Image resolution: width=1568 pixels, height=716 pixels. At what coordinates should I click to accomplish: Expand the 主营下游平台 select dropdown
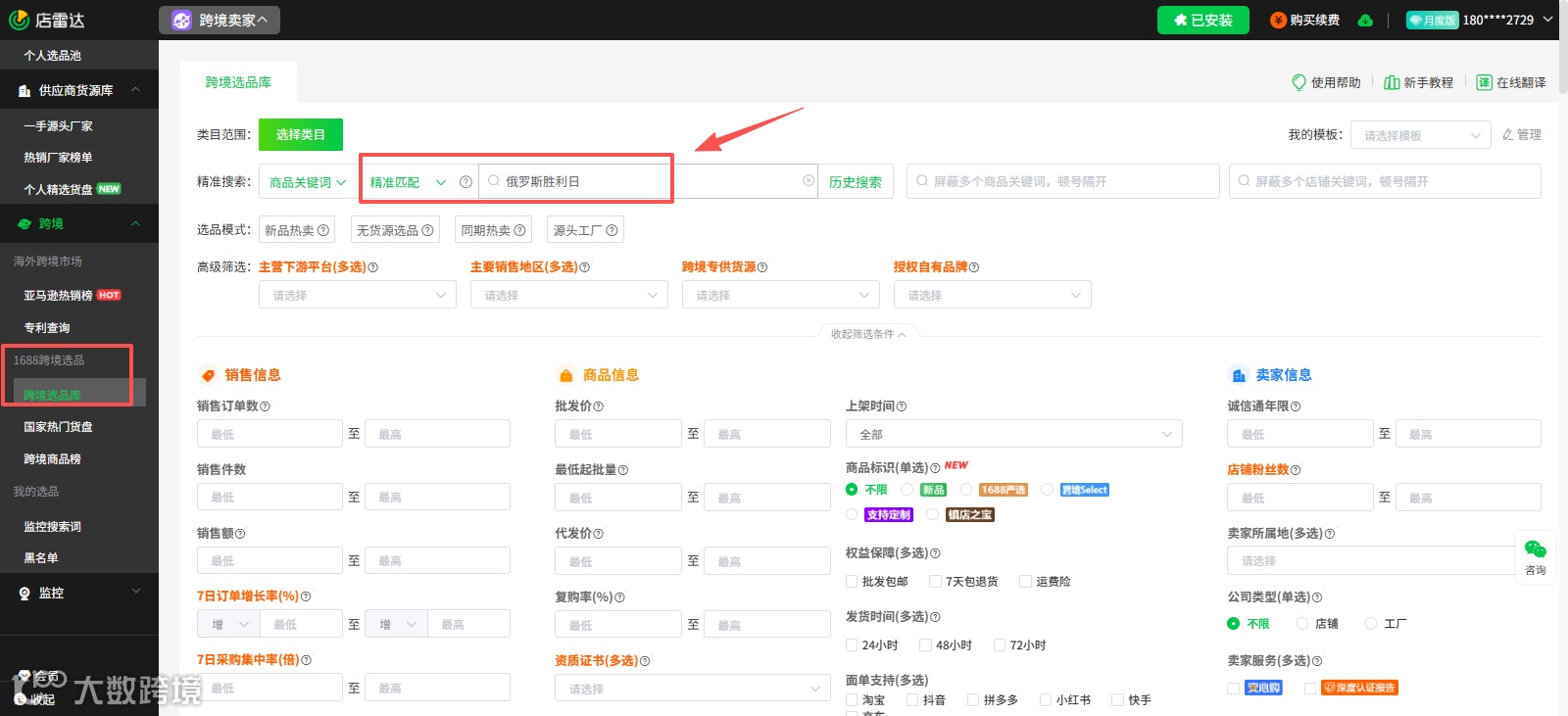[x=358, y=295]
